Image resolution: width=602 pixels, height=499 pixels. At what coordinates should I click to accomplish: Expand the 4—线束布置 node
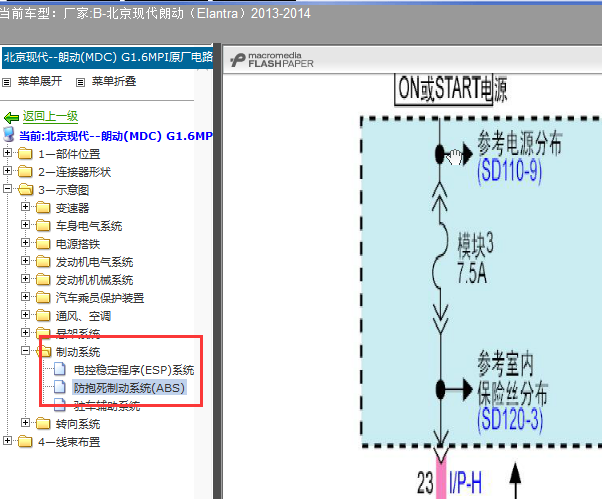click(7, 441)
